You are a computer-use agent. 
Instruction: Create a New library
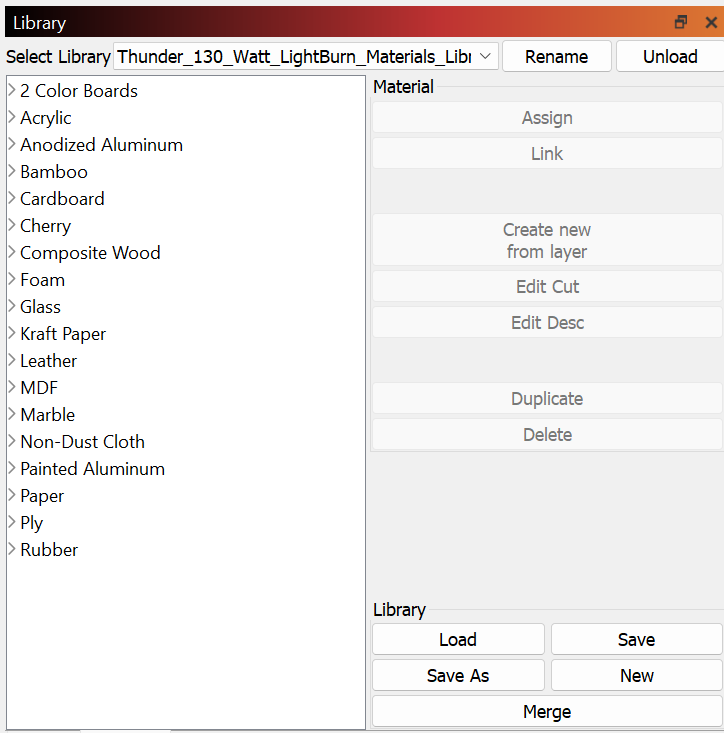[x=636, y=676]
